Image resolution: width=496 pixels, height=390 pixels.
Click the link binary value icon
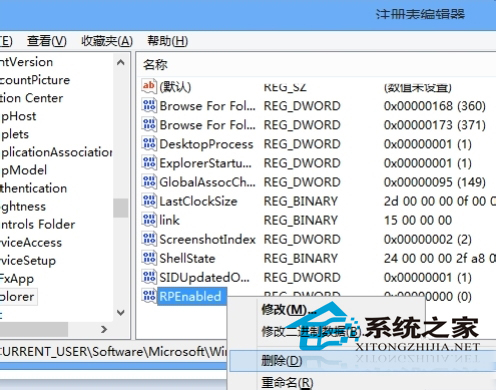(149, 219)
